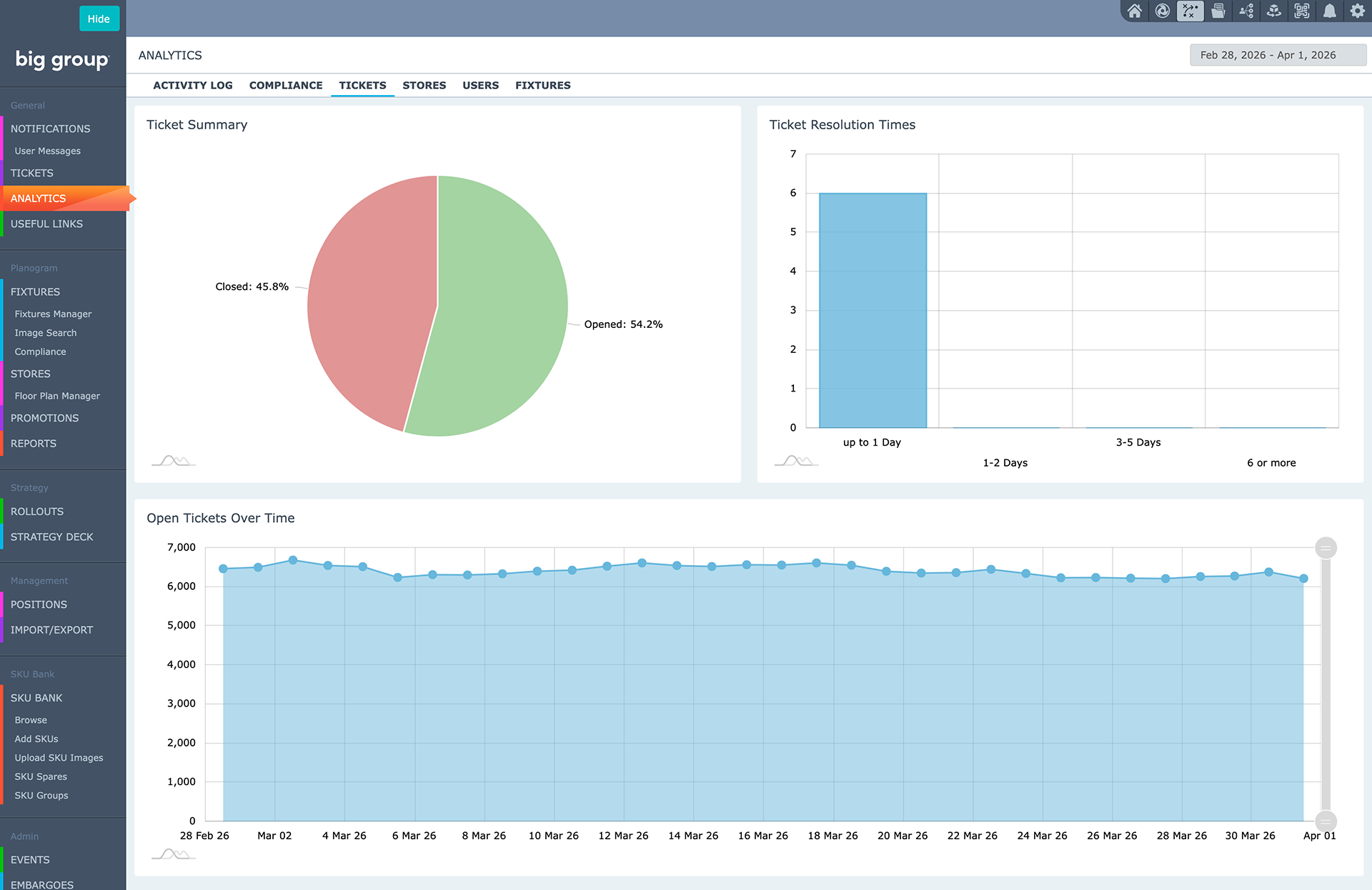Toggle chart type icon under Ticket Summary
Viewport: 1372px width, 890px height.
tap(173, 461)
